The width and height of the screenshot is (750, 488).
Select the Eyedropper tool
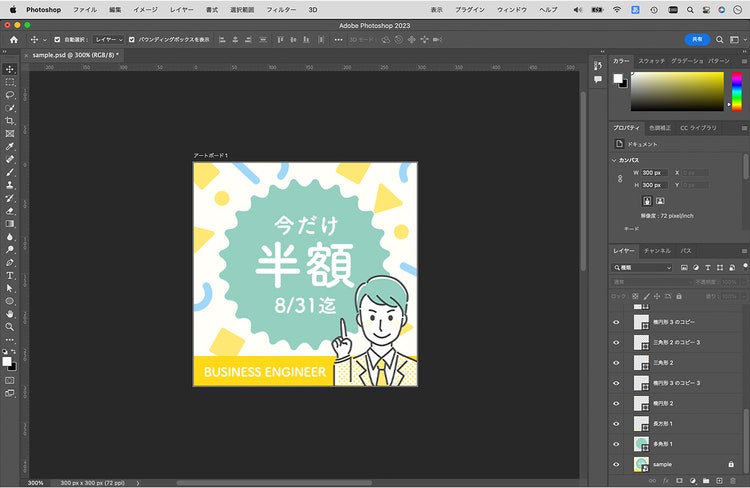click(10, 147)
